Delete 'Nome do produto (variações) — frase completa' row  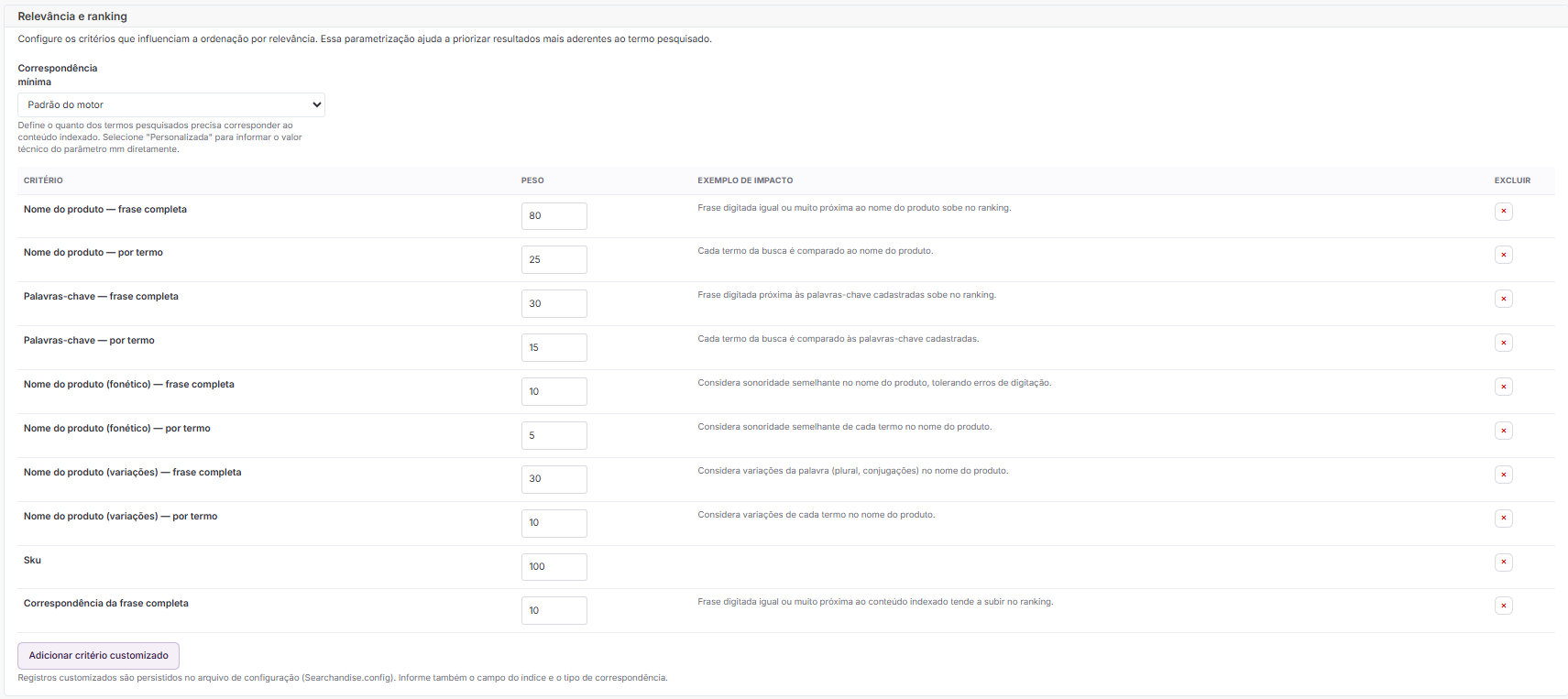click(x=1503, y=475)
